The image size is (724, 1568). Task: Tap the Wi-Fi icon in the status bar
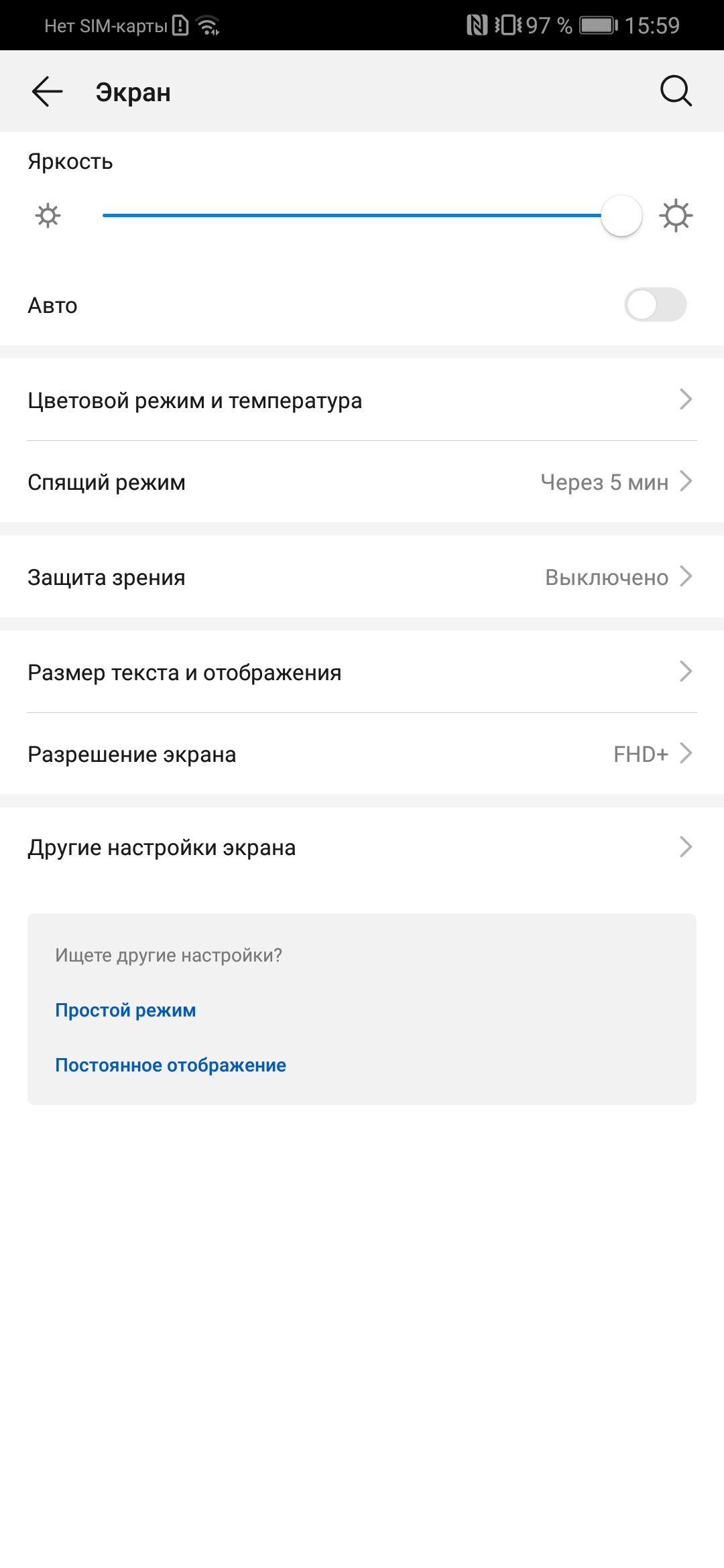[x=208, y=25]
